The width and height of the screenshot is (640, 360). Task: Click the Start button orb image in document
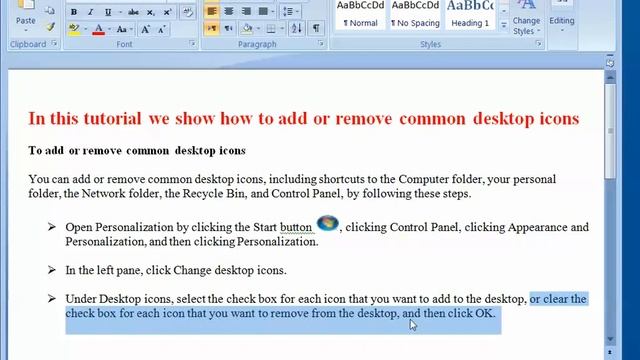click(327, 223)
